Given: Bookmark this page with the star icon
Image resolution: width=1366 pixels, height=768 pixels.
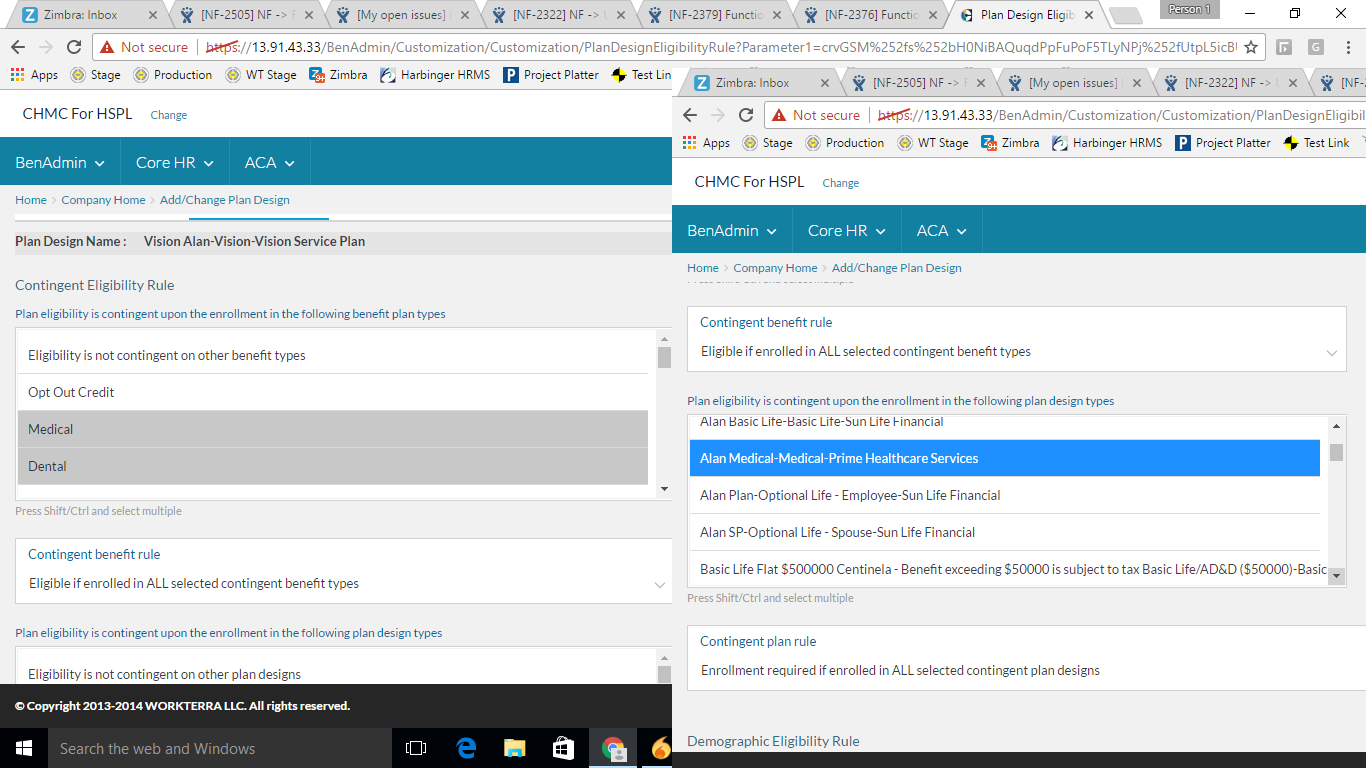Looking at the screenshot, I should 1250,47.
